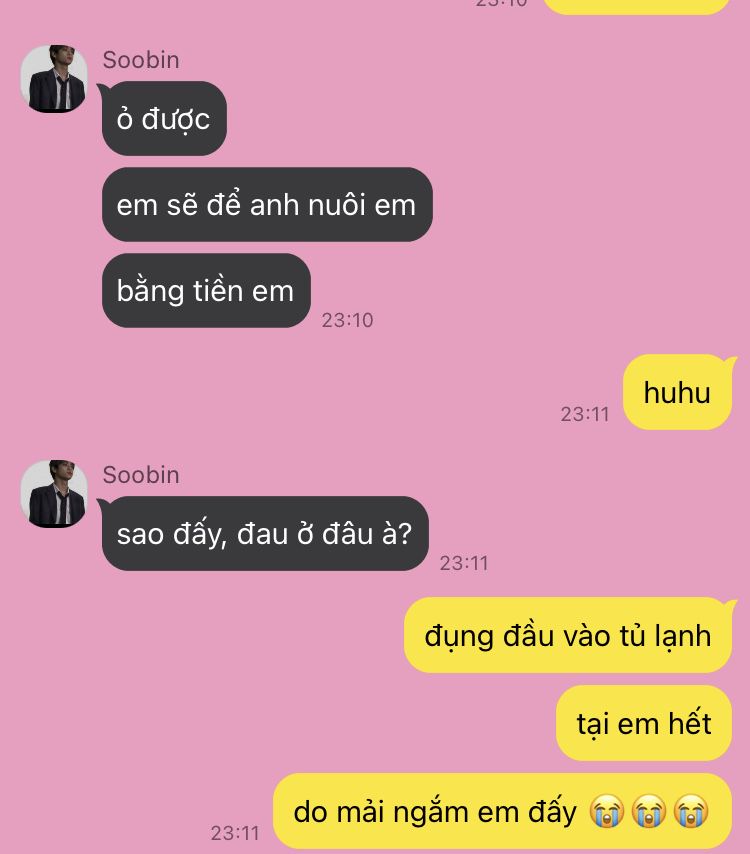The height and width of the screenshot is (854, 750).
Task: Select the 'bằng tiền em' message bubble
Action: 206,290
